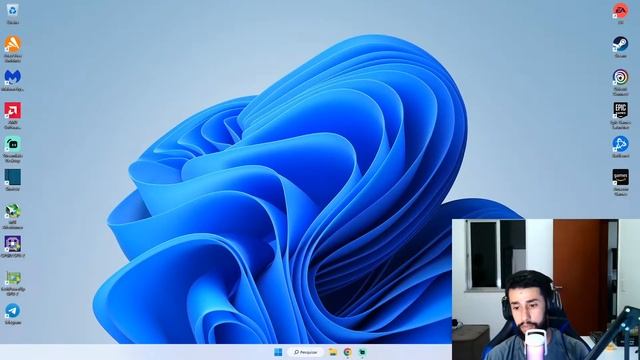This screenshot has width=640, height=360.
Task: Open File Explorer from the taskbar
Action: 333,352
